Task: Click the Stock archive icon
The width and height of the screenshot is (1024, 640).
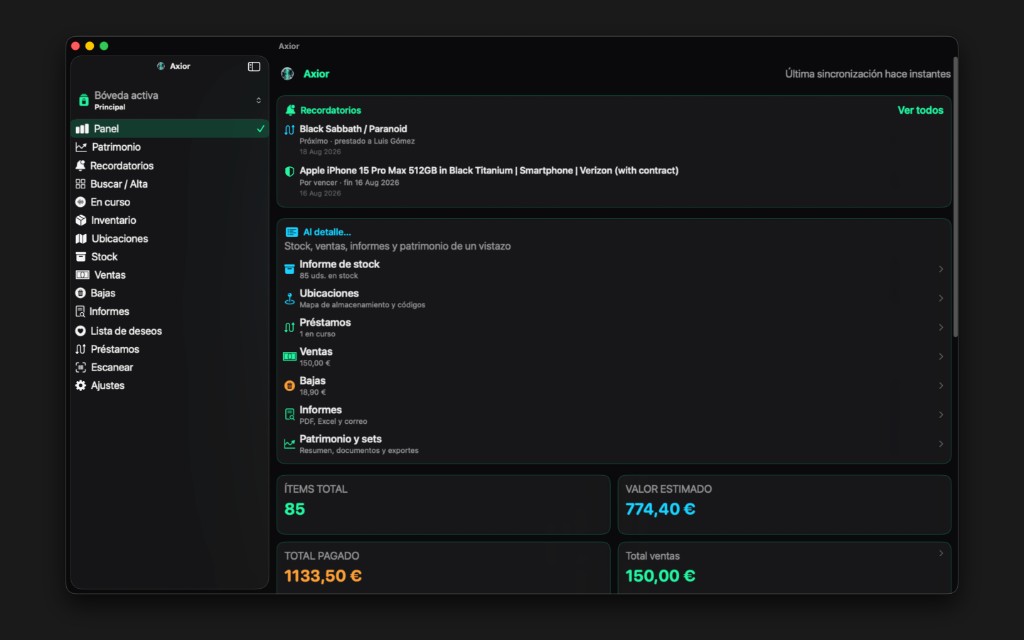Action: coord(80,257)
